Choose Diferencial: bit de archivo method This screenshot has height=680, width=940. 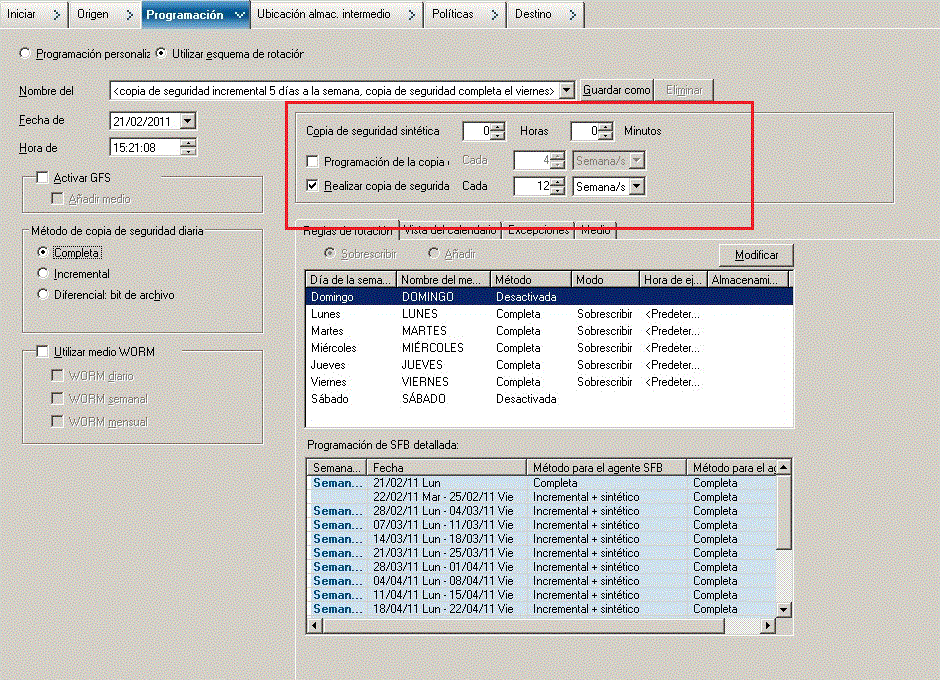click(42, 295)
